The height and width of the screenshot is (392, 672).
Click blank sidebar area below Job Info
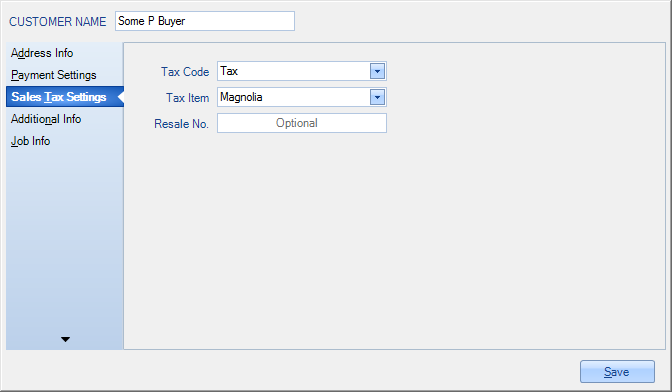click(x=64, y=240)
